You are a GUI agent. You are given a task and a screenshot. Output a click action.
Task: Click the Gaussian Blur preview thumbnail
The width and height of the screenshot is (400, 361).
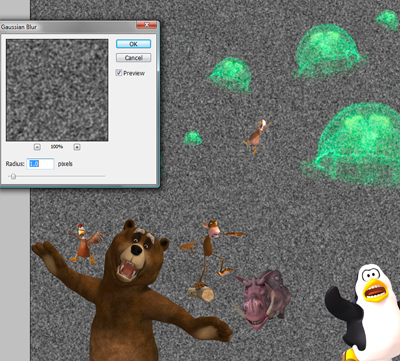pyautogui.click(x=57, y=90)
